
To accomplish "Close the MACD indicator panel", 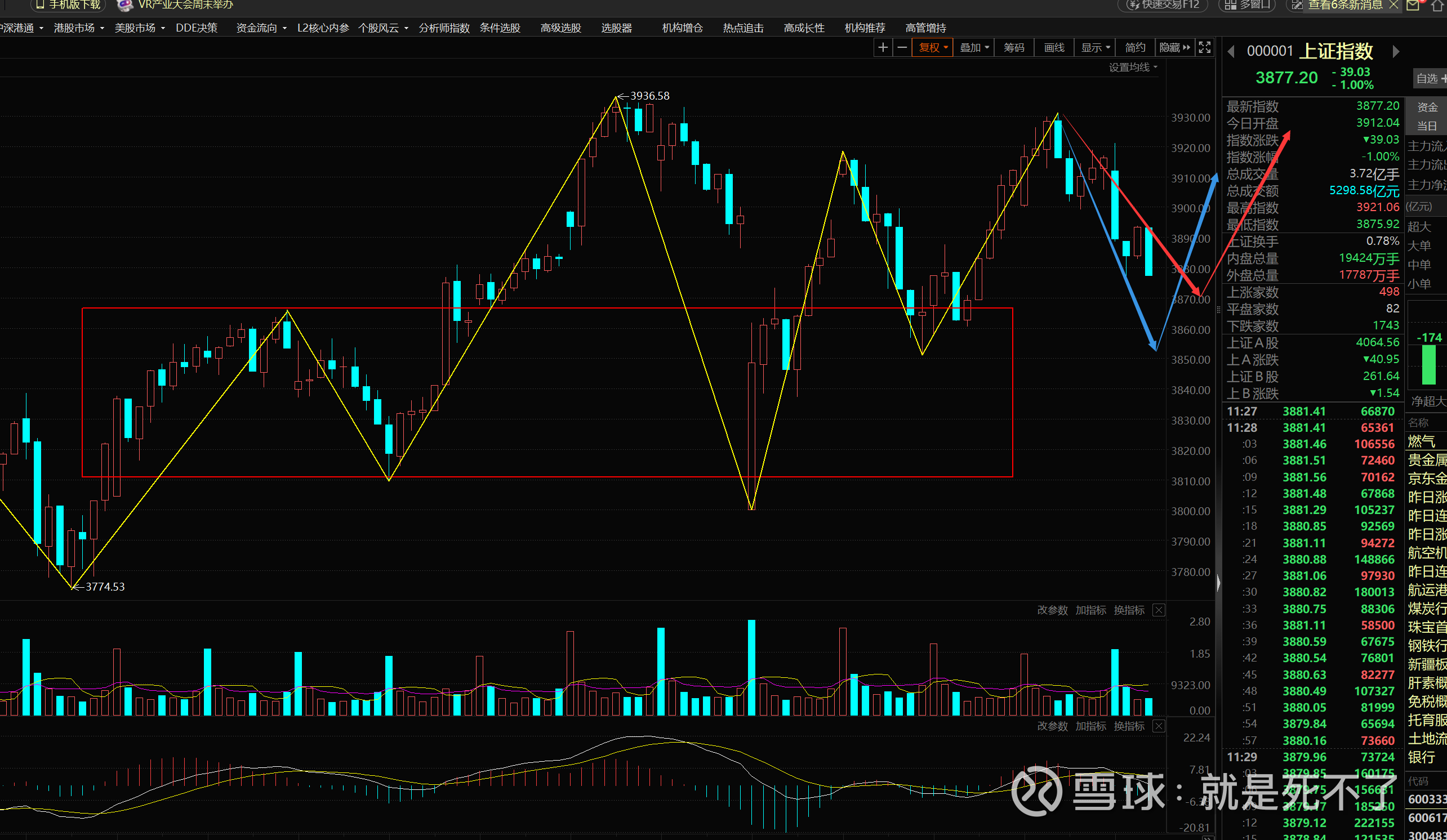I will click(x=1159, y=726).
